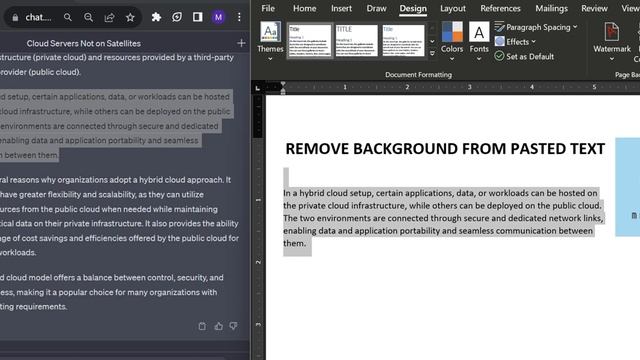This screenshot has height=360, width=640.
Task: Apply the third style thumbnail with blue Title
Action: click(403, 40)
